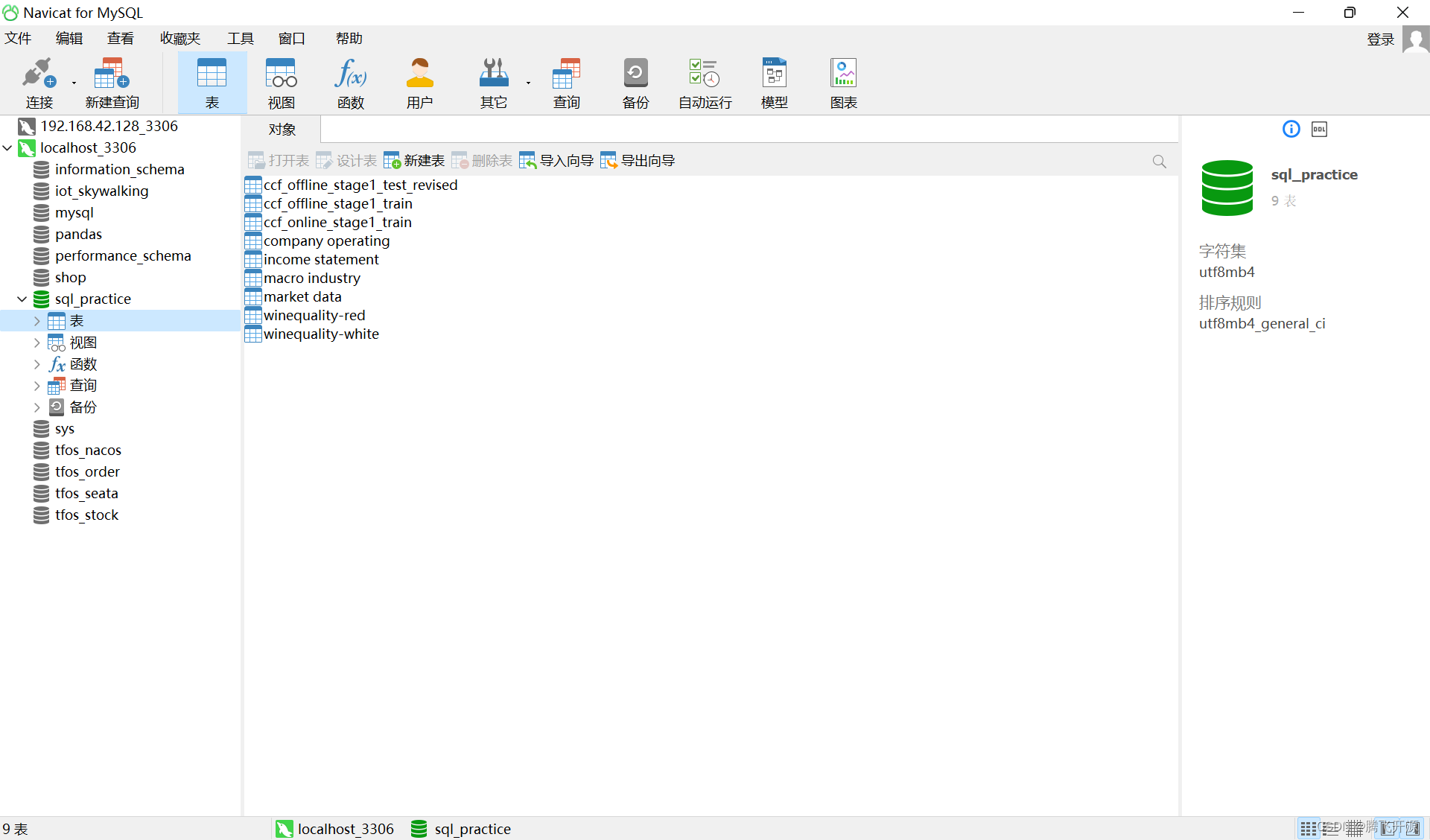
Task: Open the 收藏夹 menu
Action: (x=180, y=39)
